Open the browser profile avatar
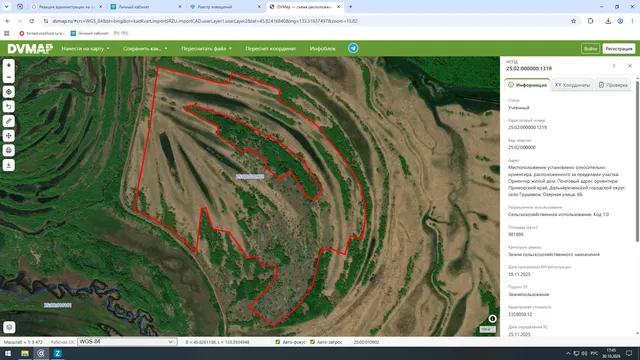This screenshot has width=640, height=360. pos(620,21)
